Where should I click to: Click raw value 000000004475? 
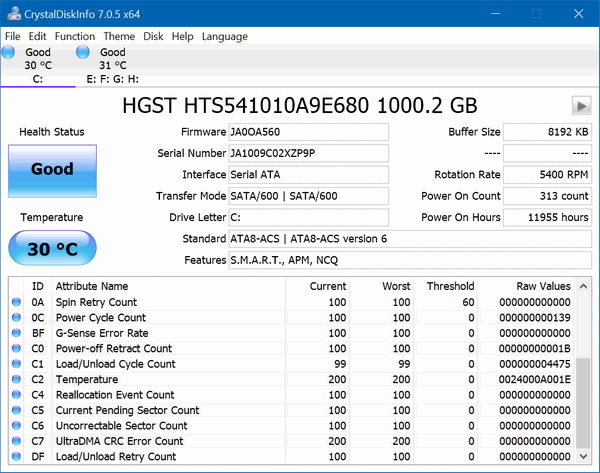(x=535, y=364)
